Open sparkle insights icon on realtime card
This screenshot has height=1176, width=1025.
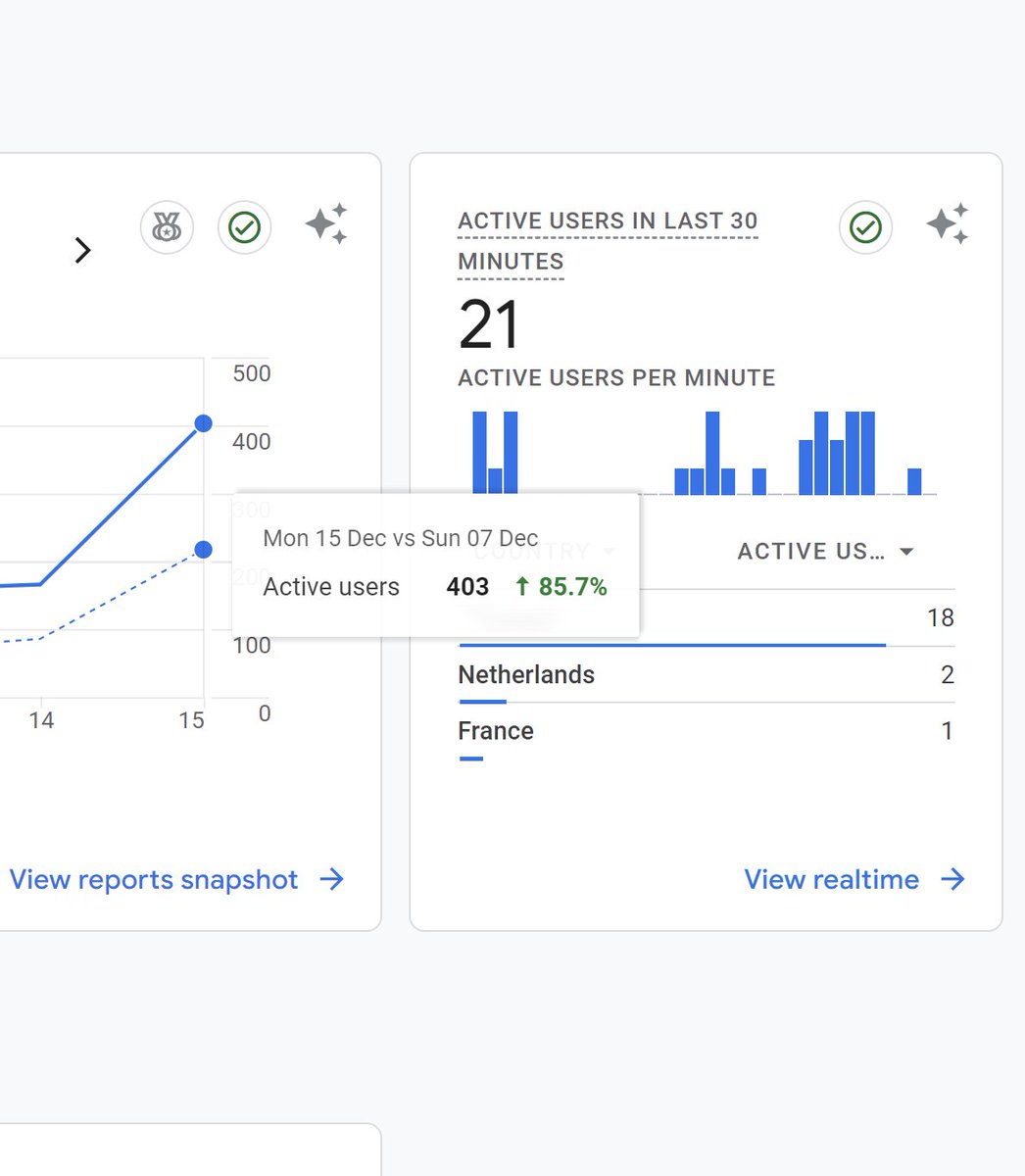948,224
